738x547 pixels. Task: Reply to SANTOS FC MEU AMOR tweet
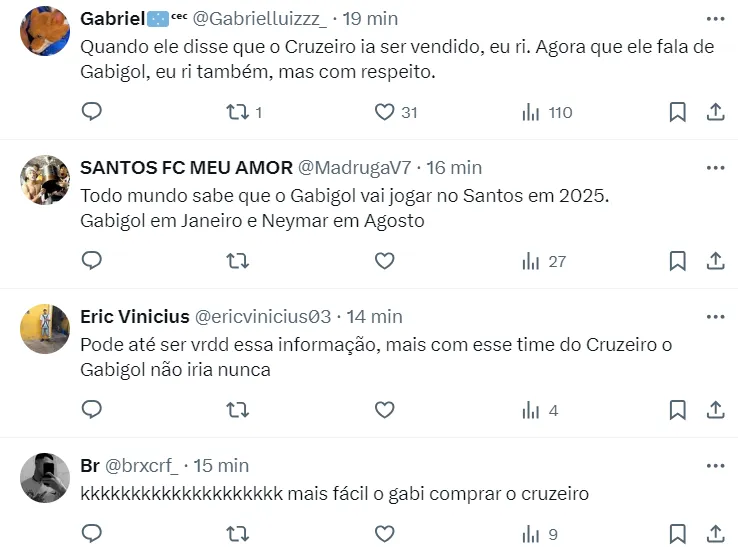(x=92, y=261)
